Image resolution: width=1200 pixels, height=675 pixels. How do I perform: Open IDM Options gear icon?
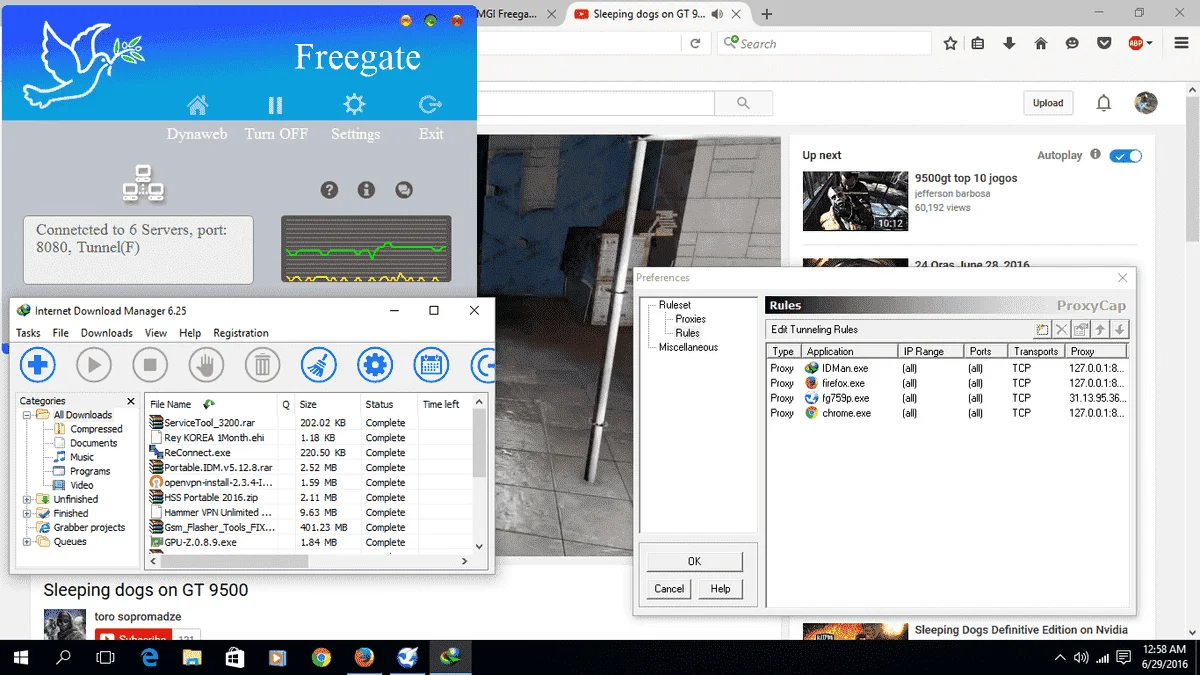(x=375, y=365)
